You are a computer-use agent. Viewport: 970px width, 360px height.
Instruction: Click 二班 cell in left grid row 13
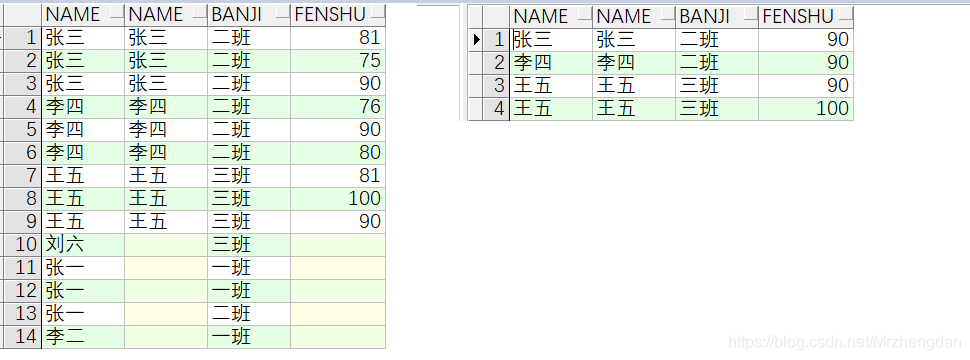[x=249, y=314]
